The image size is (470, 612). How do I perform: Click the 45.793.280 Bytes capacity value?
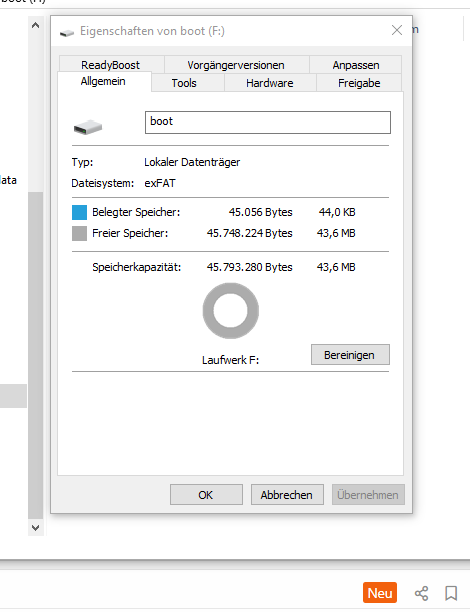pyautogui.click(x=249, y=267)
